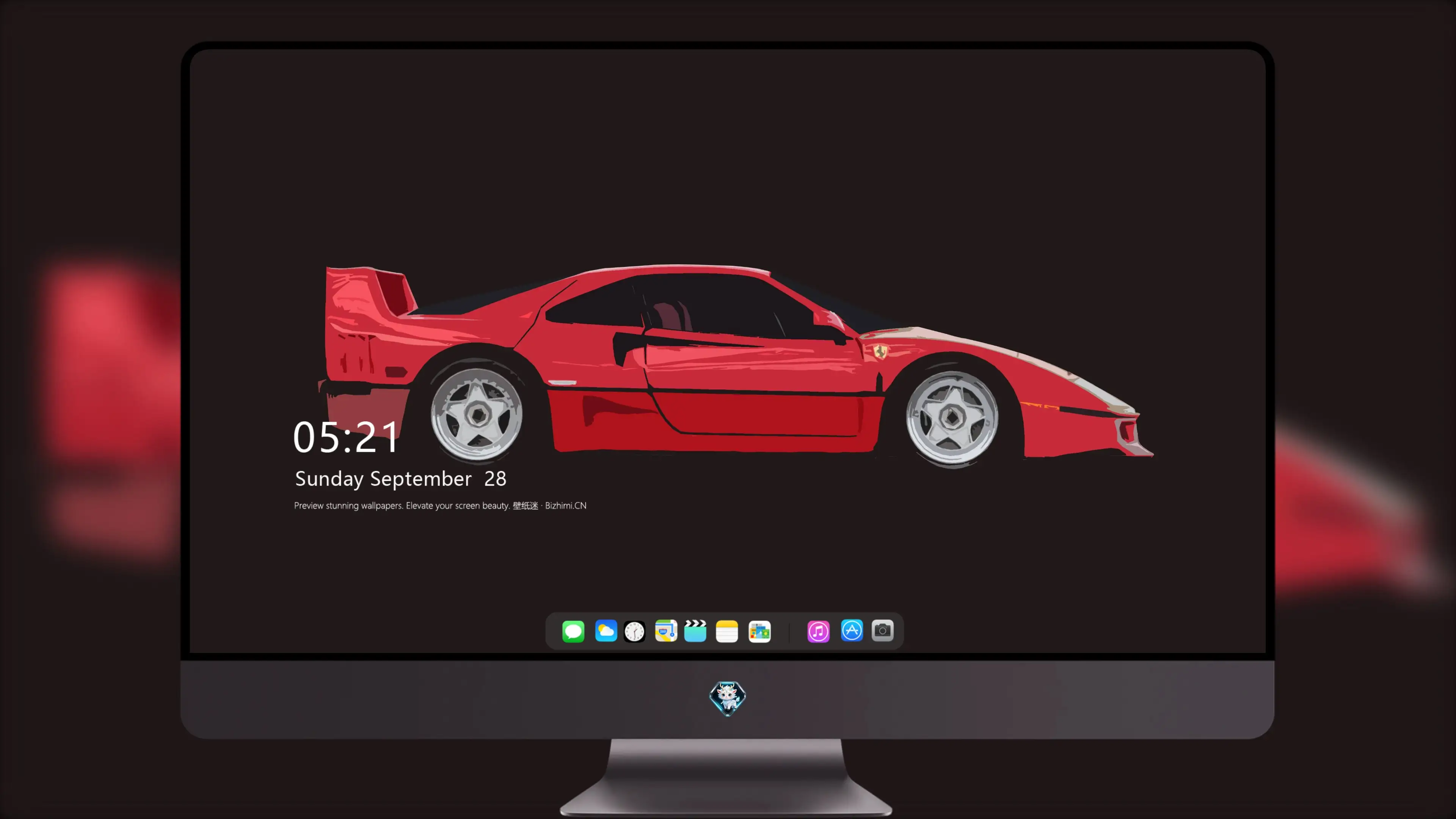The image size is (1456, 819).
Task: Open the Messages app in the dock
Action: click(573, 631)
